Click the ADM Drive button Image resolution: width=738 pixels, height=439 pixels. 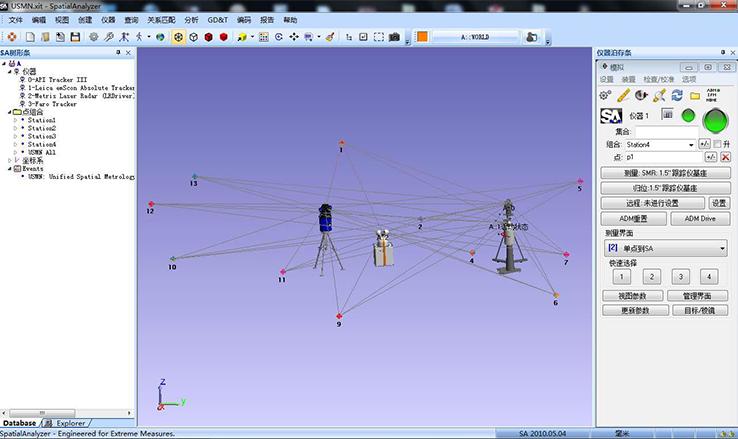[x=700, y=219]
